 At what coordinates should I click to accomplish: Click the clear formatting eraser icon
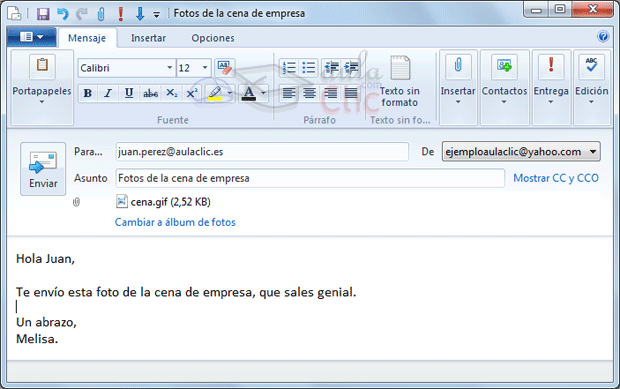tap(225, 68)
